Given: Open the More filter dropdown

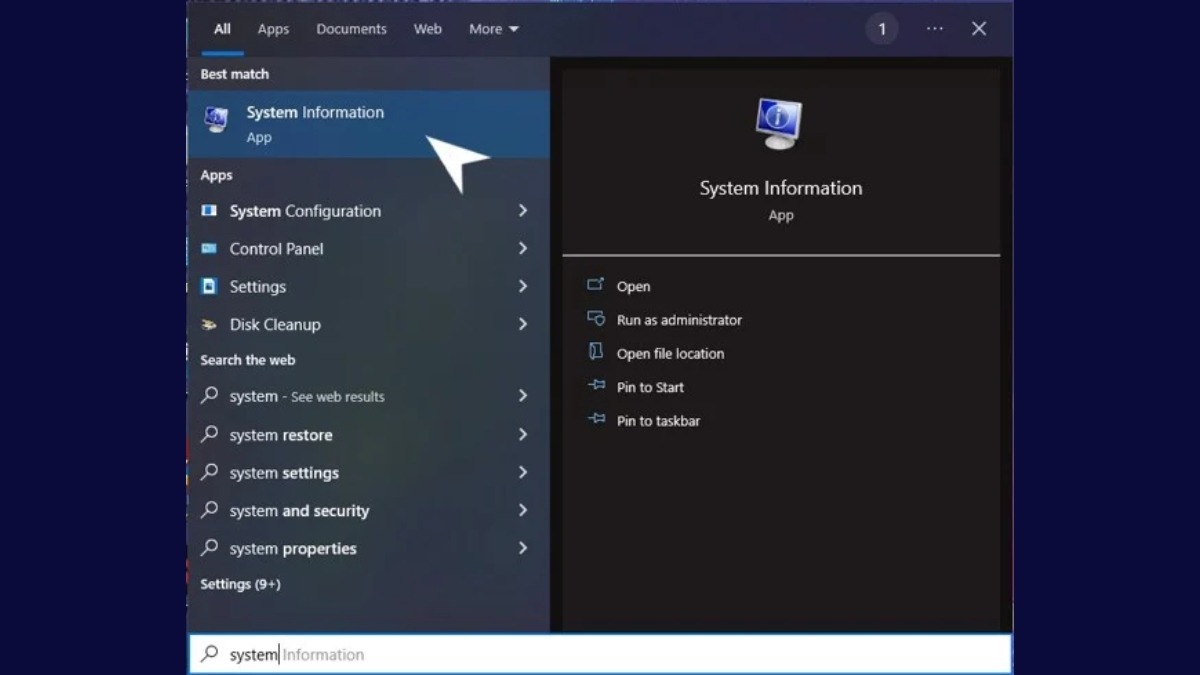Looking at the screenshot, I should point(494,29).
